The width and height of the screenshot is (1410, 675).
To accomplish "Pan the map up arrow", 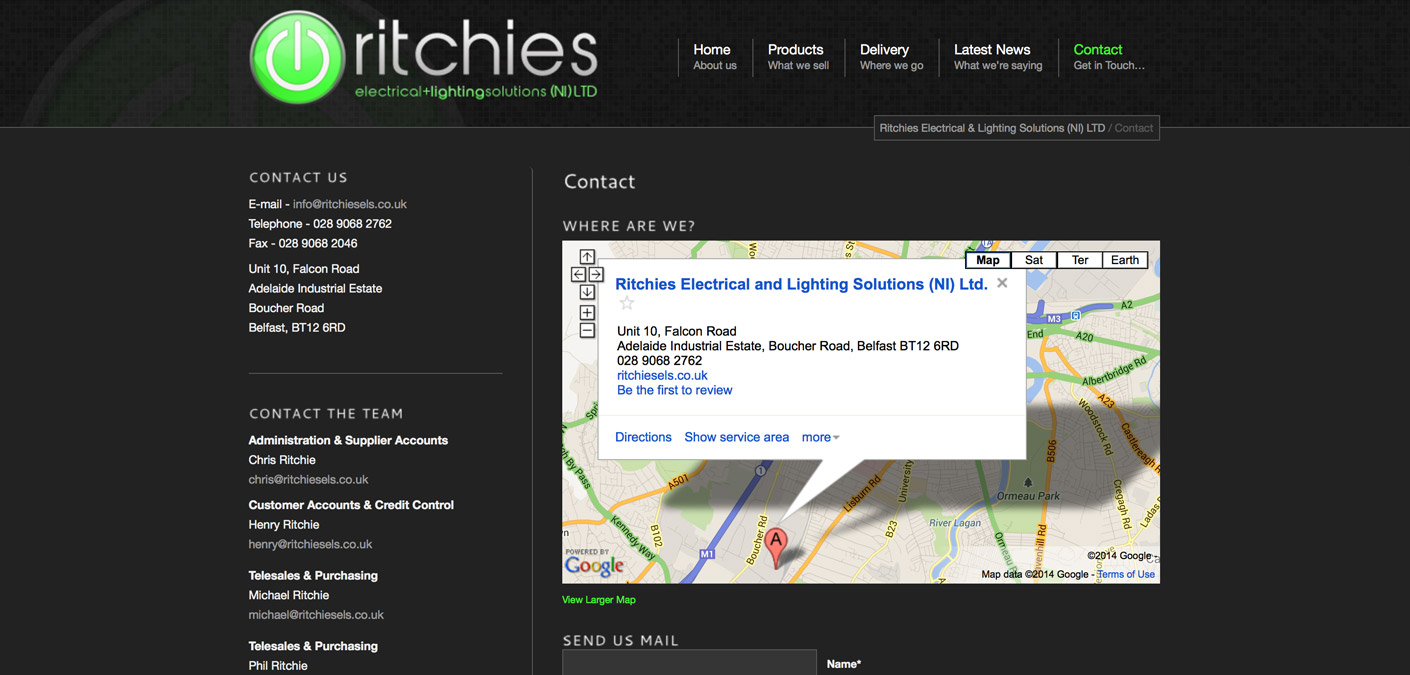I will pos(587,257).
